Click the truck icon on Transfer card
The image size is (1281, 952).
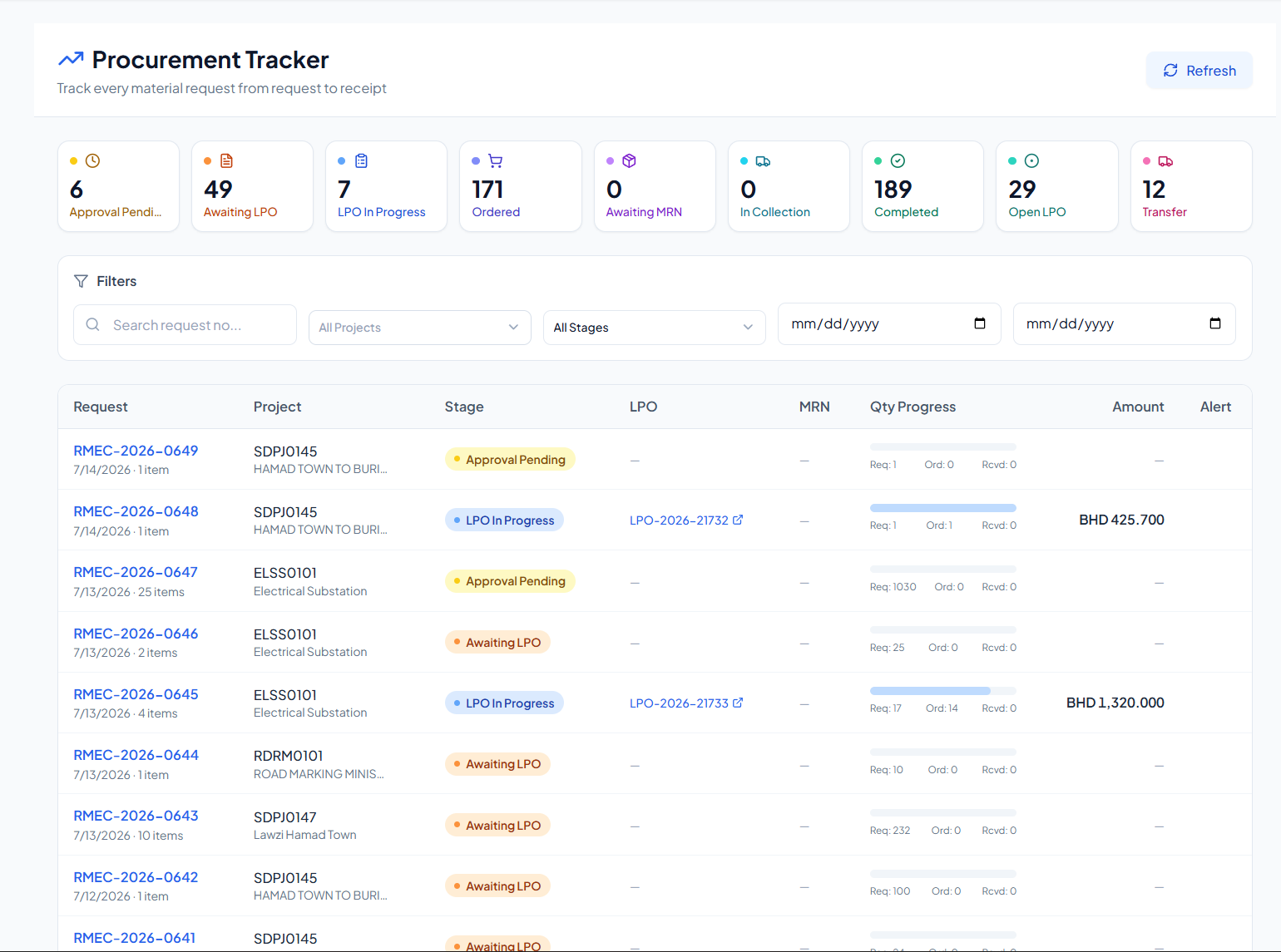(x=1165, y=160)
